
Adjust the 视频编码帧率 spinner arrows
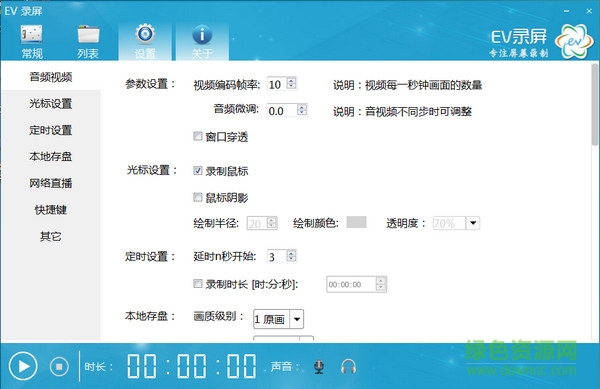click(292, 84)
